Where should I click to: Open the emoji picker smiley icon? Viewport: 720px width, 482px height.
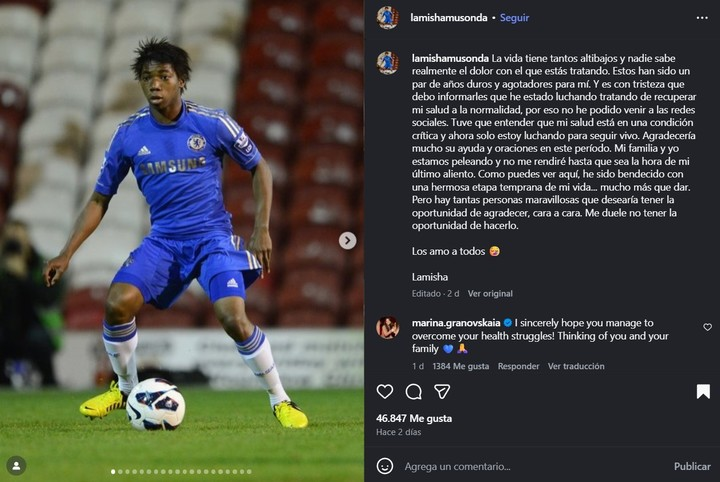(385, 466)
